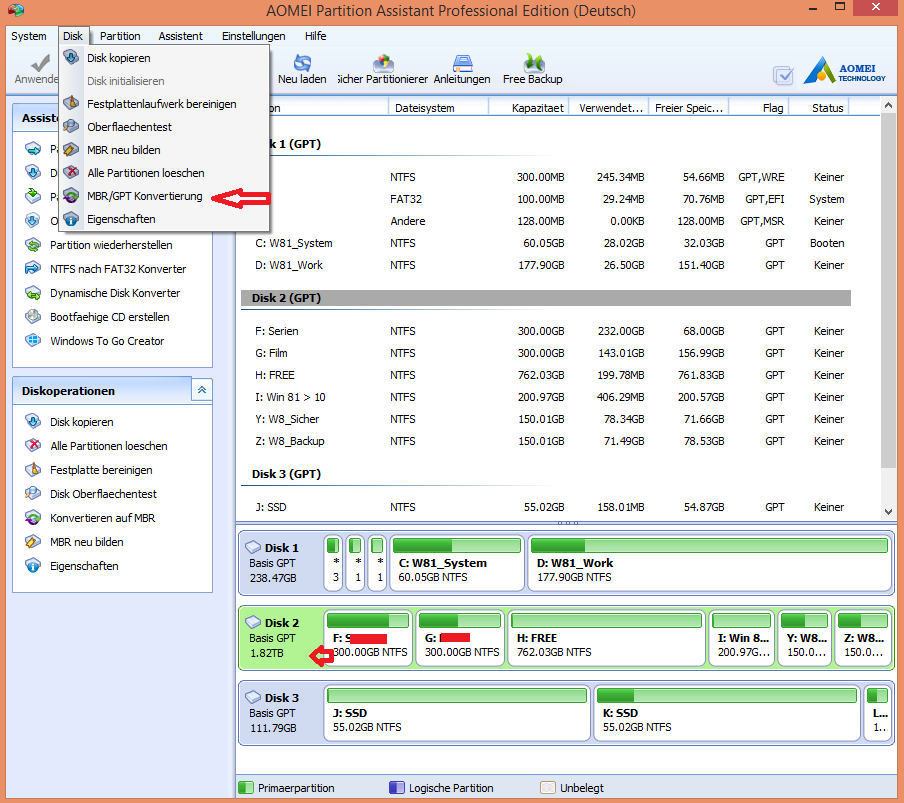
Task: Click MBR/GPT Konvertierung icon in menu
Action: tap(71, 195)
